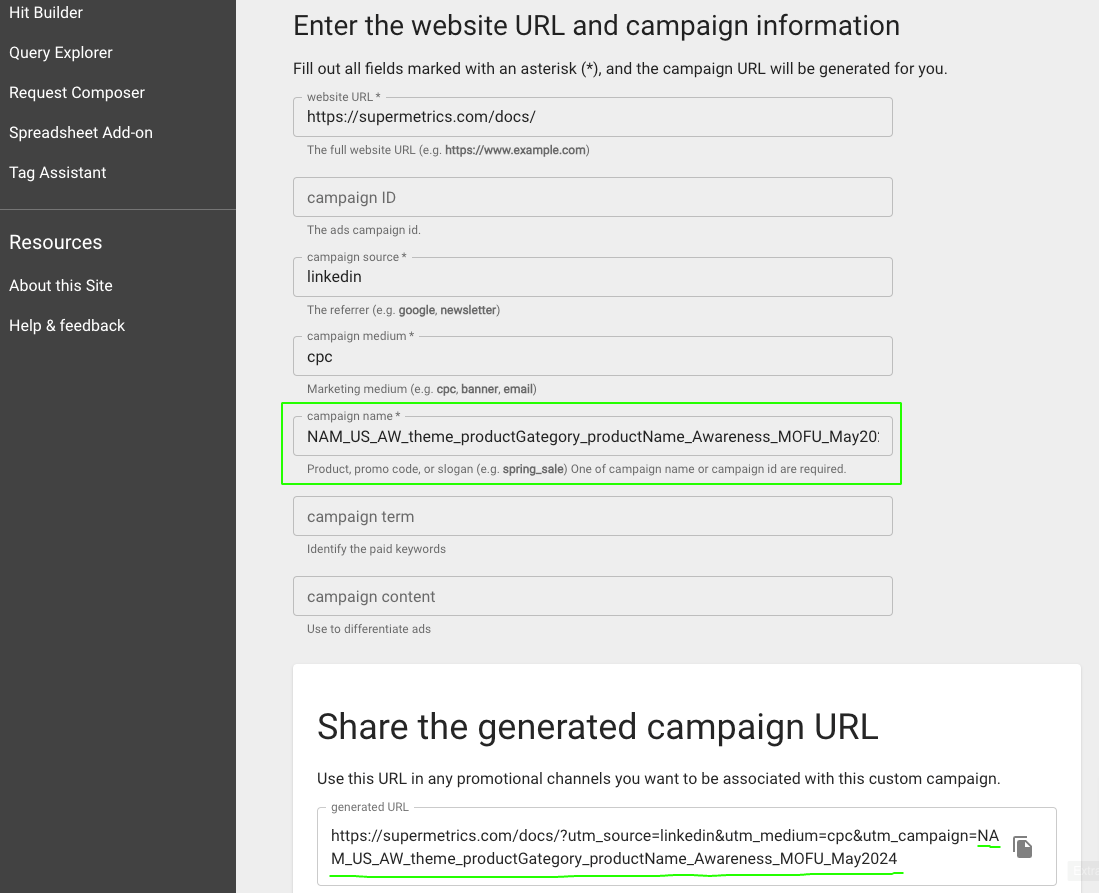Click the Resources sidebar heading

tap(56, 243)
